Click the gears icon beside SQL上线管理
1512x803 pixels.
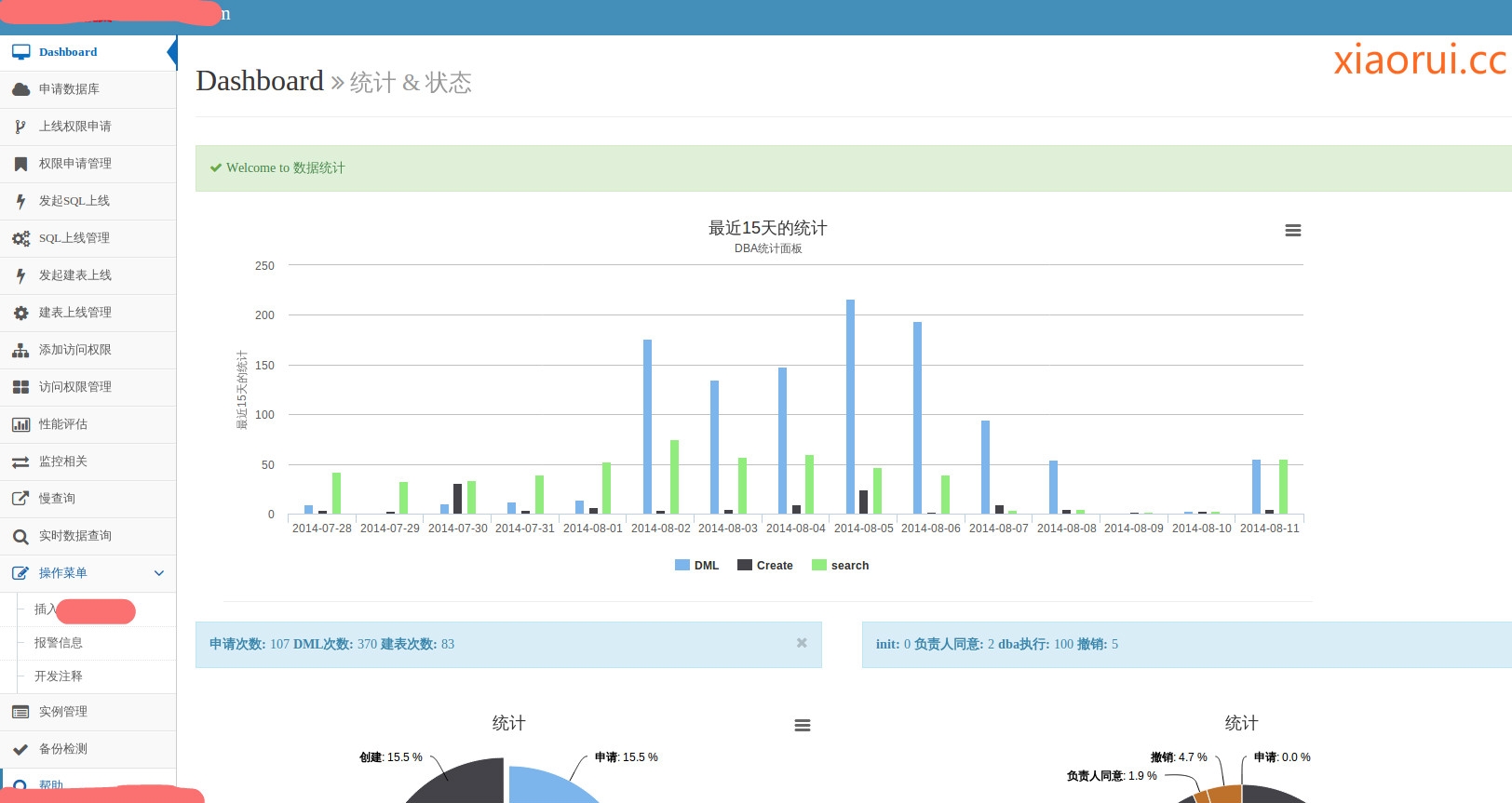click(20, 238)
